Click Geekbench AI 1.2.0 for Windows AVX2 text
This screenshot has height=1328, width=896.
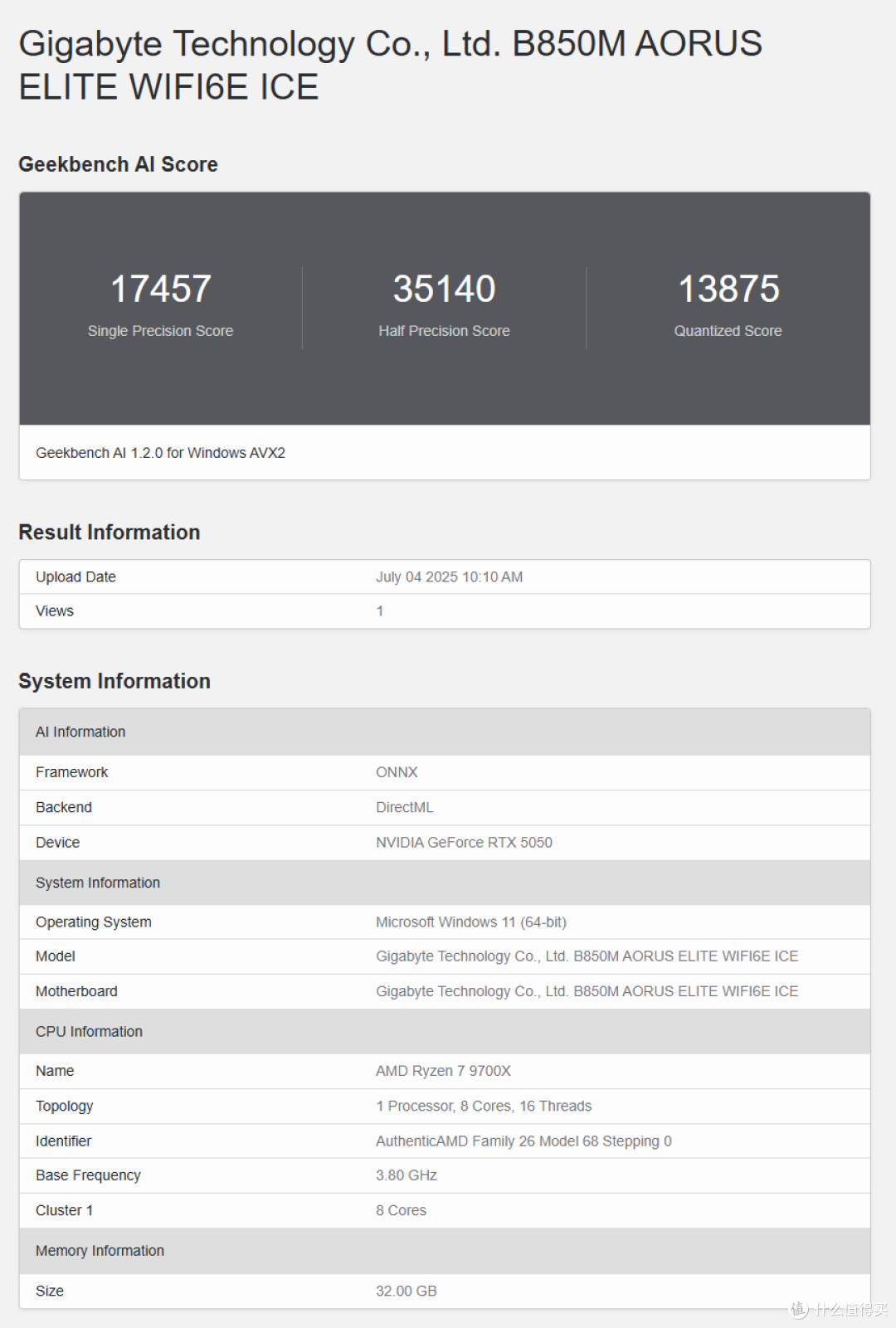pos(160,453)
